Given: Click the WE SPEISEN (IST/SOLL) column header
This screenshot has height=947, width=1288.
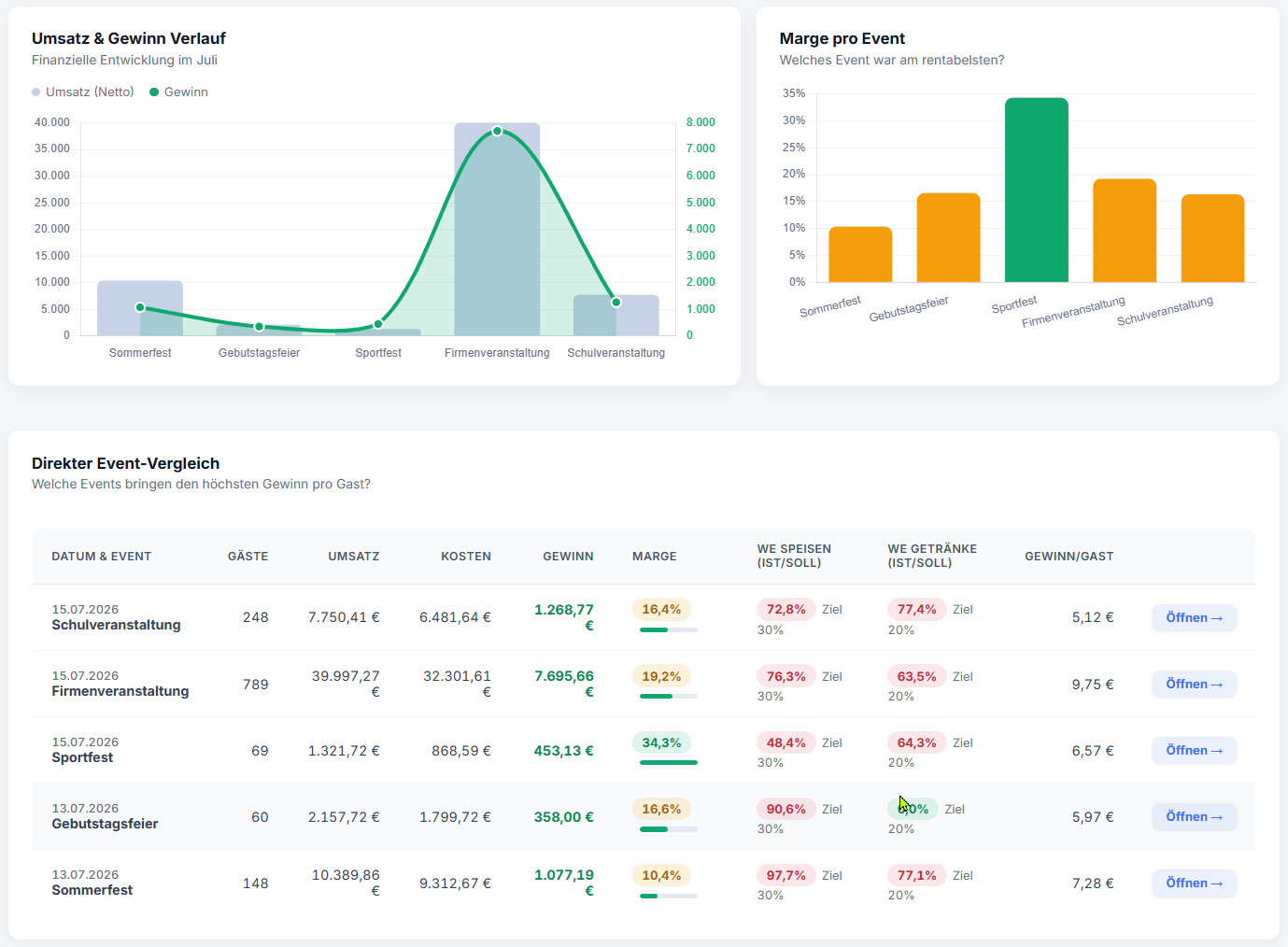Looking at the screenshot, I should 794,556.
